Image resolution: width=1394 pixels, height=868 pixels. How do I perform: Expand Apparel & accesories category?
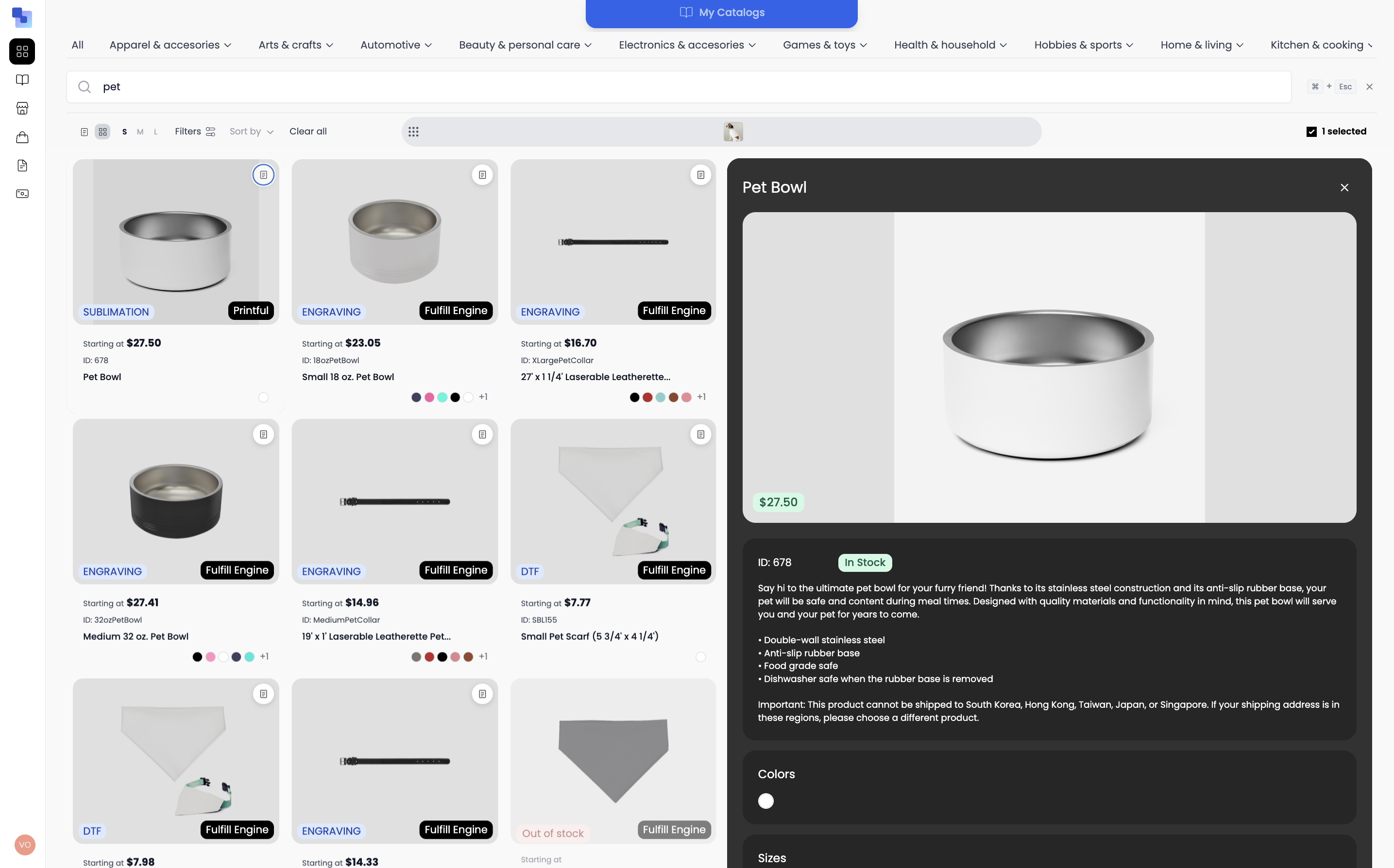170,45
